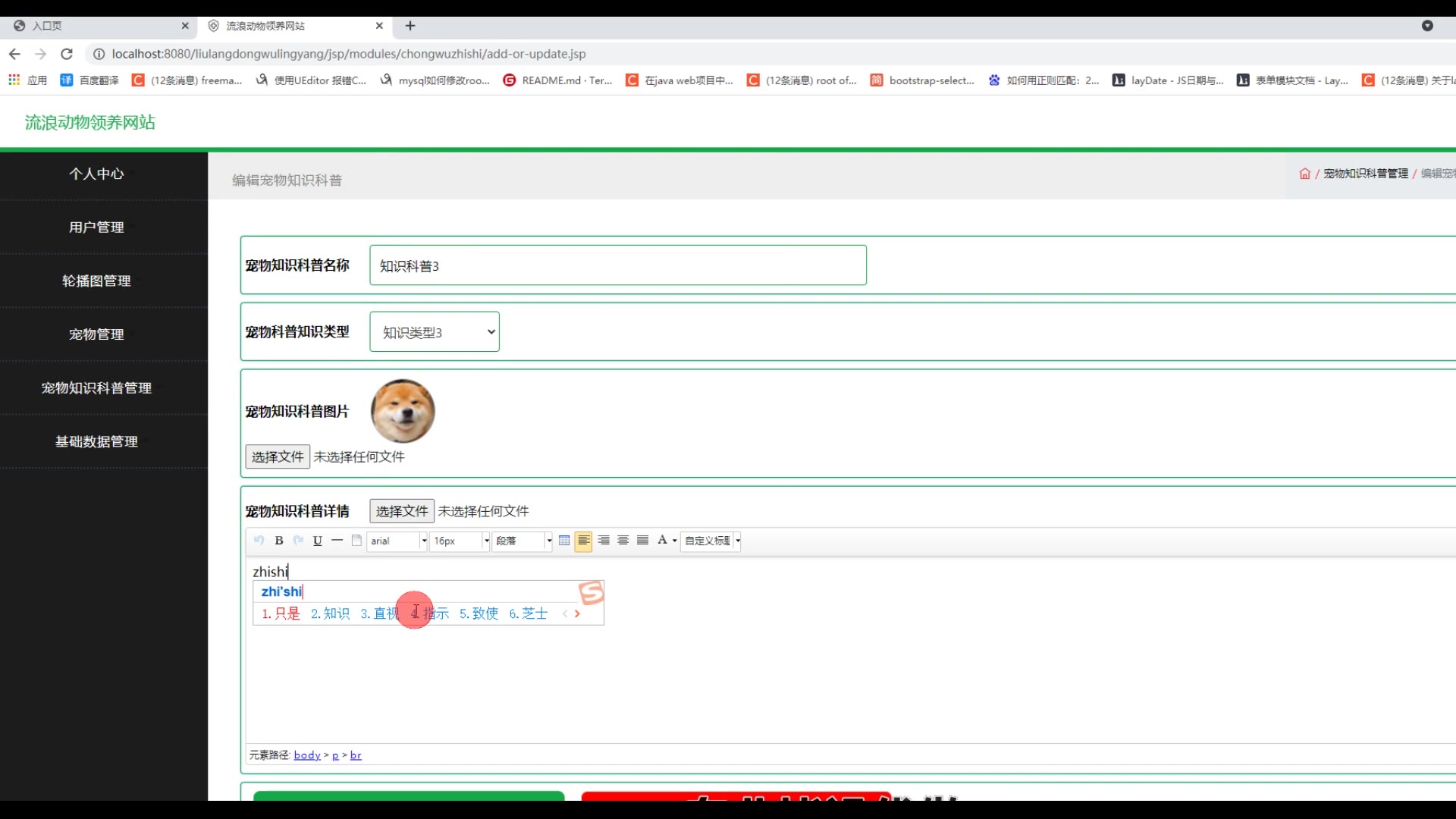Open 基础数据管理 sidebar menu item
This screenshot has width=1456, height=819.
tap(96, 441)
